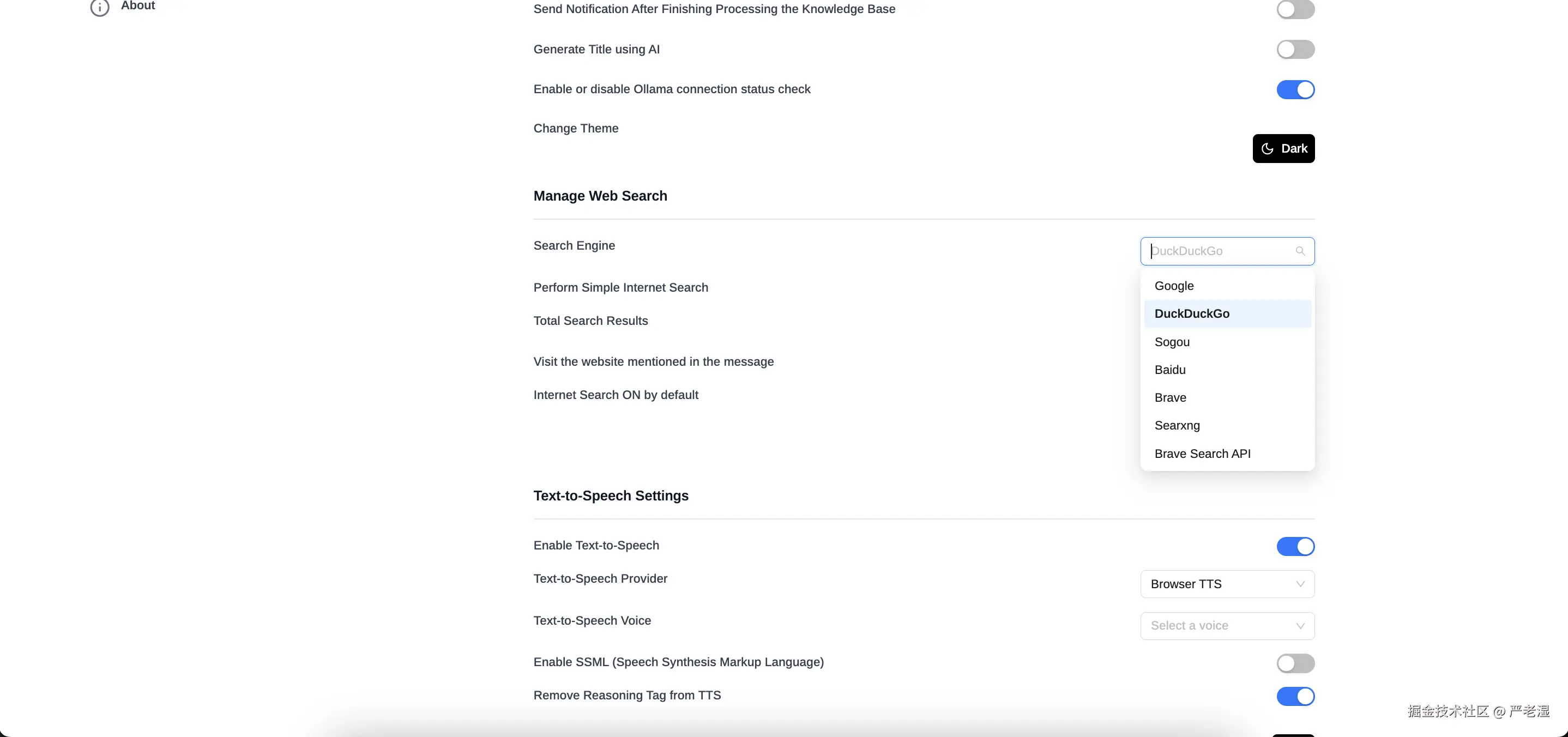This screenshot has width=1568, height=737.
Task: Choose Brave Search API option
Action: tap(1202, 454)
